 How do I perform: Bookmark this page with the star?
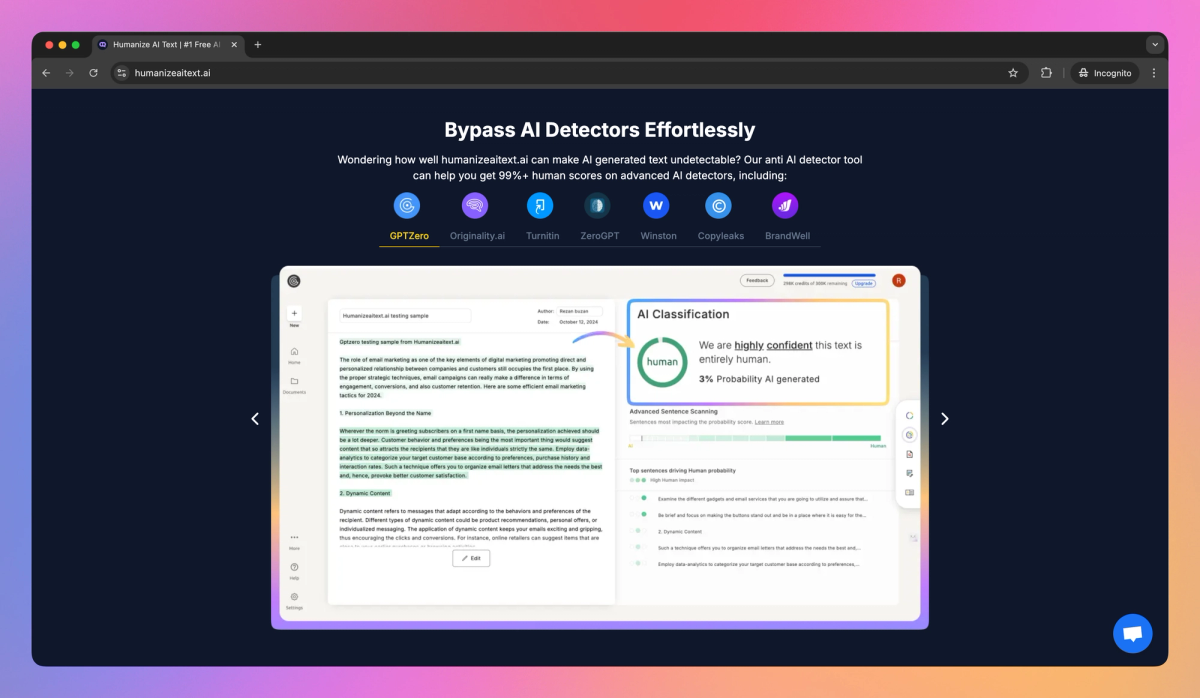pos(1012,73)
